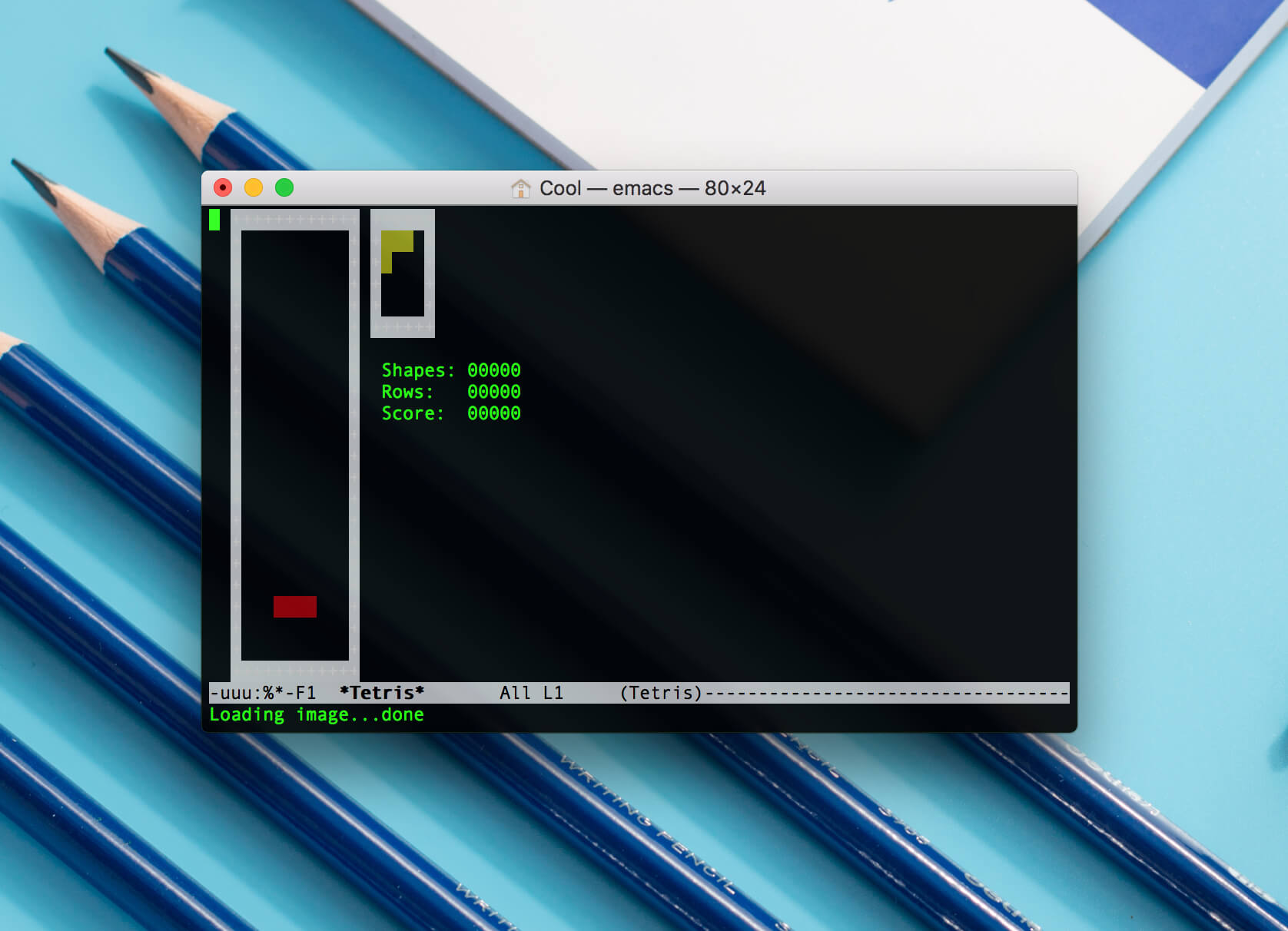Click the yellow next-shape preview piece

pos(397,251)
